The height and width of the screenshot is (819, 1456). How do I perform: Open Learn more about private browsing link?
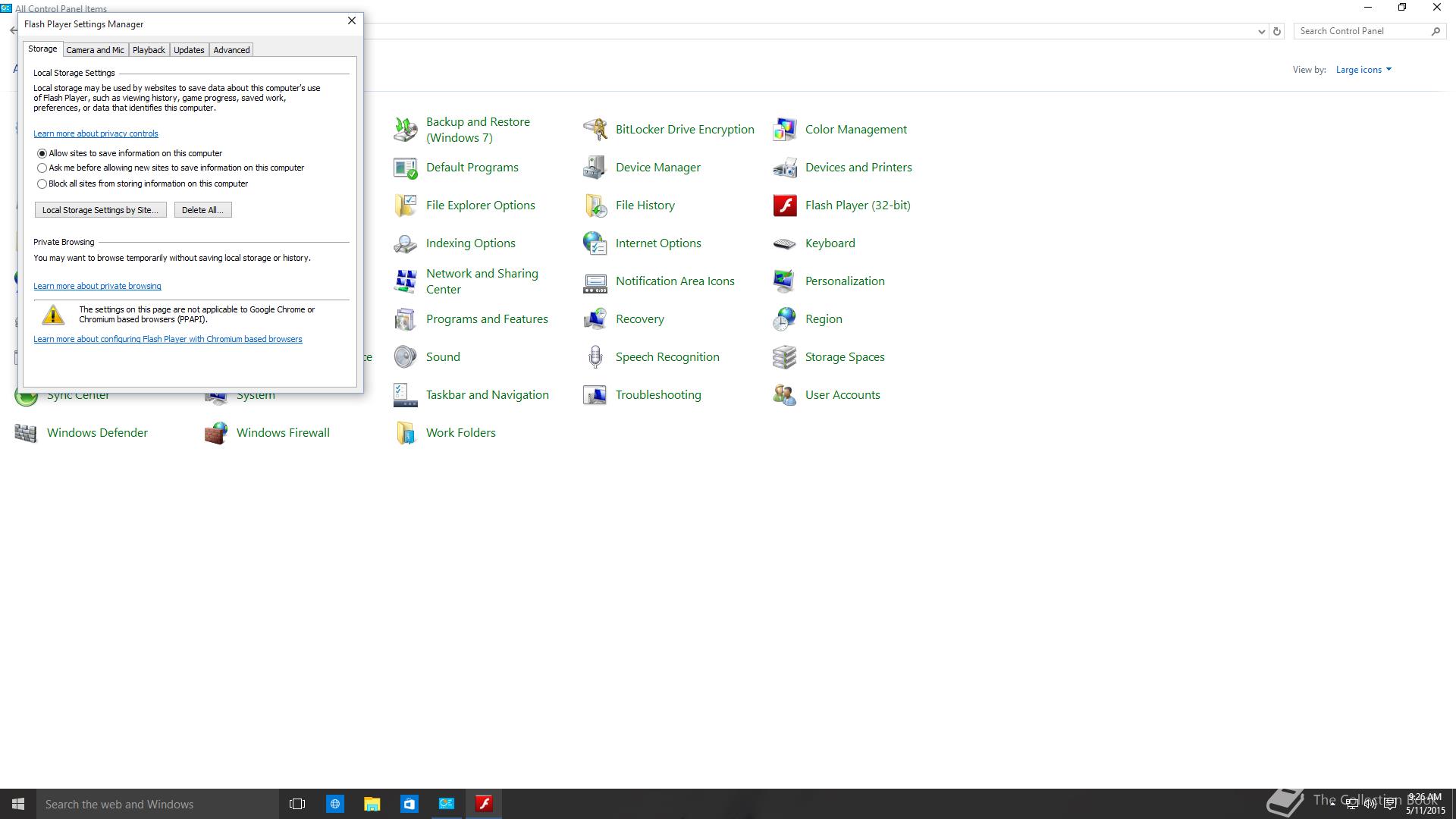click(x=97, y=286)
